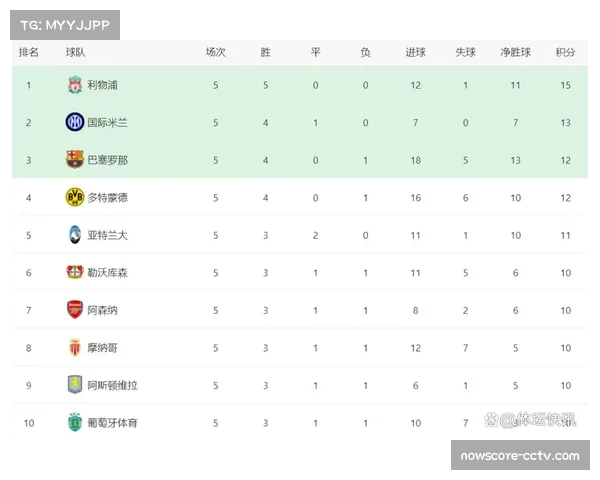Viewport: 600px width, 480px height.
Task: Select the 葡萄牙体育 team name
Action: pyautogui.click(x=113, y=423)
